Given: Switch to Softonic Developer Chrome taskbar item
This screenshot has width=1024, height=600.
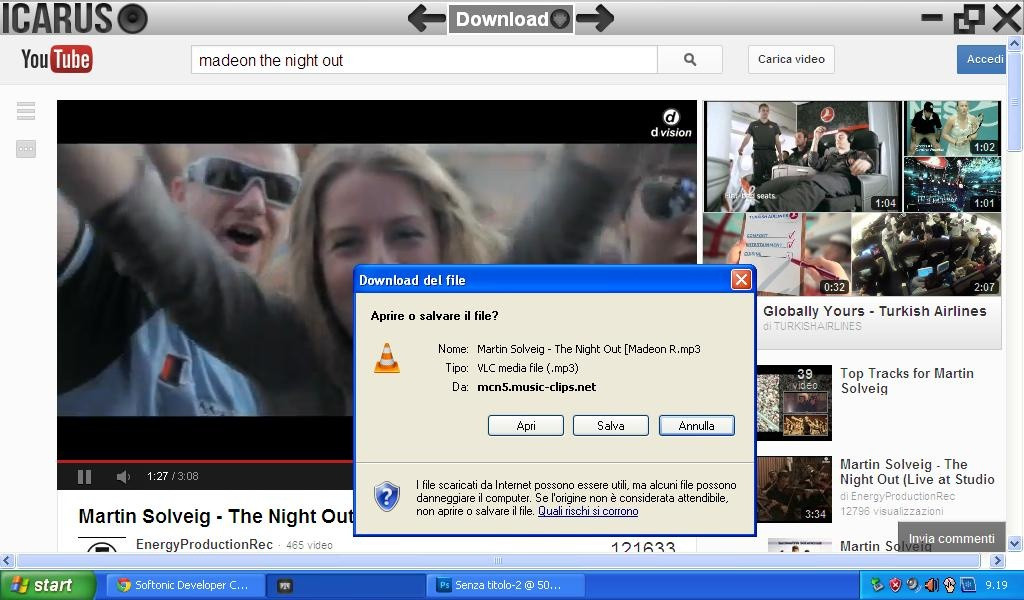Looking at the screenshot, I should pyautogui.click(x=185, y=585).
